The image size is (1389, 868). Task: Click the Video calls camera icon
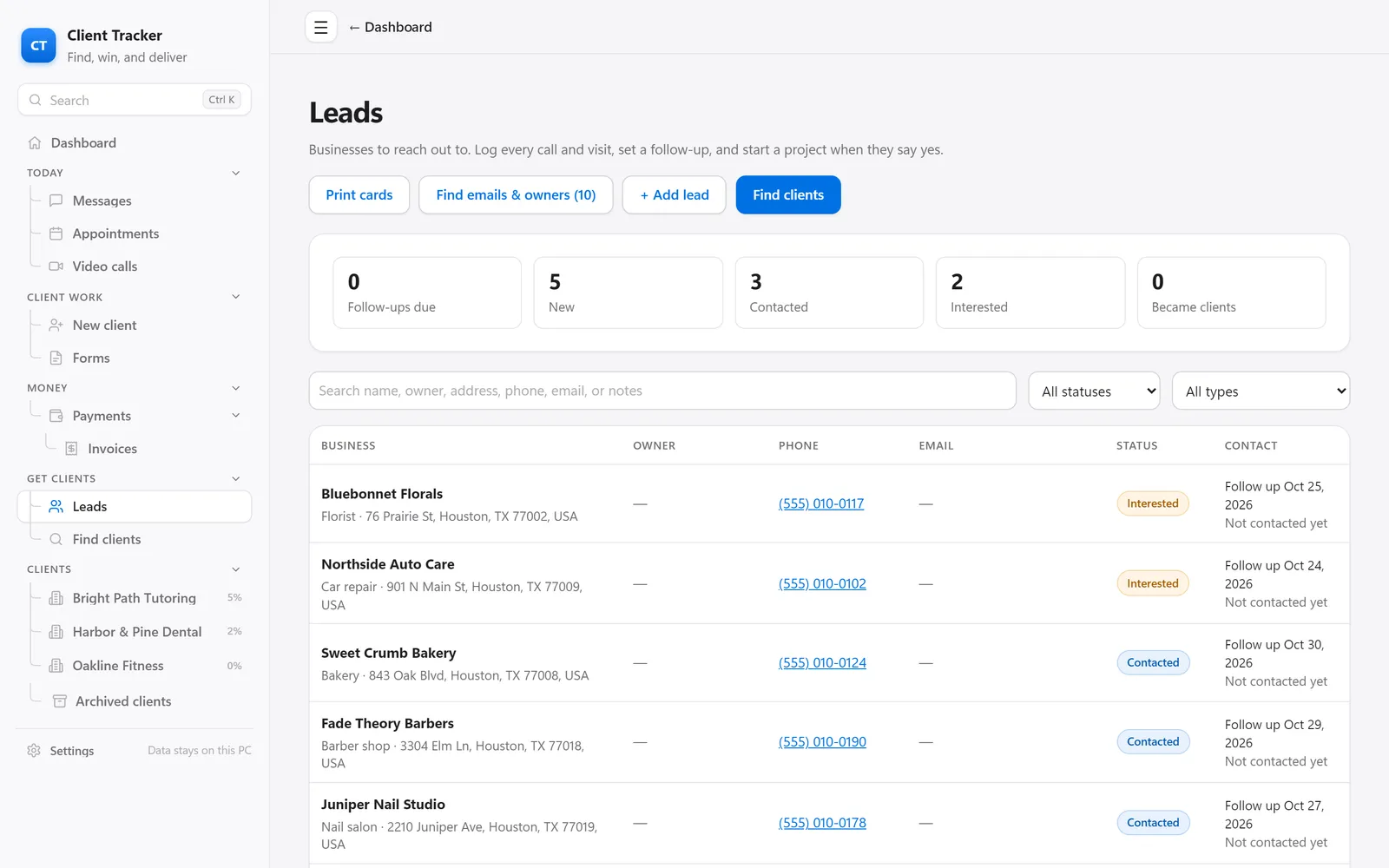point(56,266)
